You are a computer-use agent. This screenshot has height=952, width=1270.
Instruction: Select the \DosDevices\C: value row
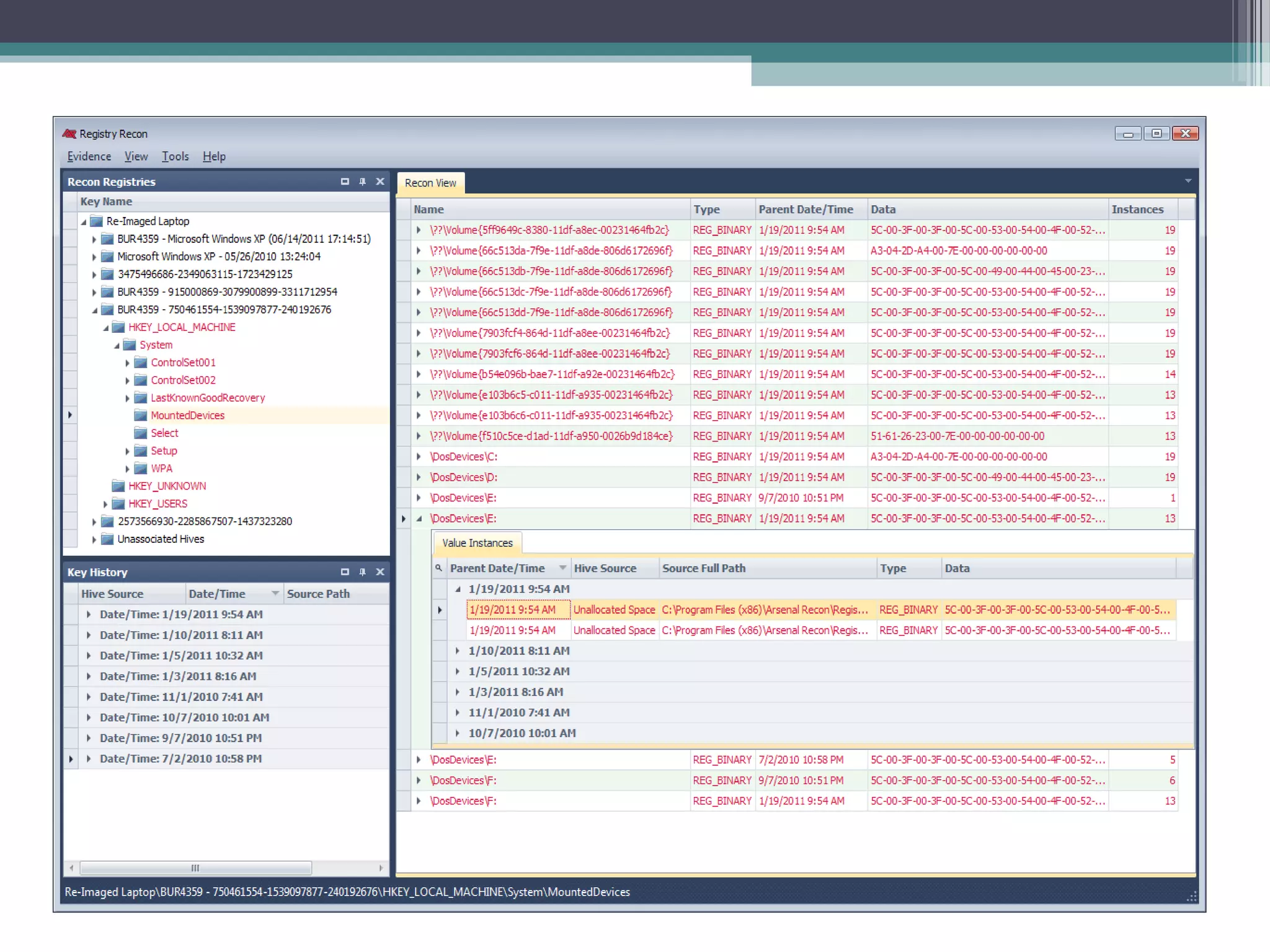[464, 457]
